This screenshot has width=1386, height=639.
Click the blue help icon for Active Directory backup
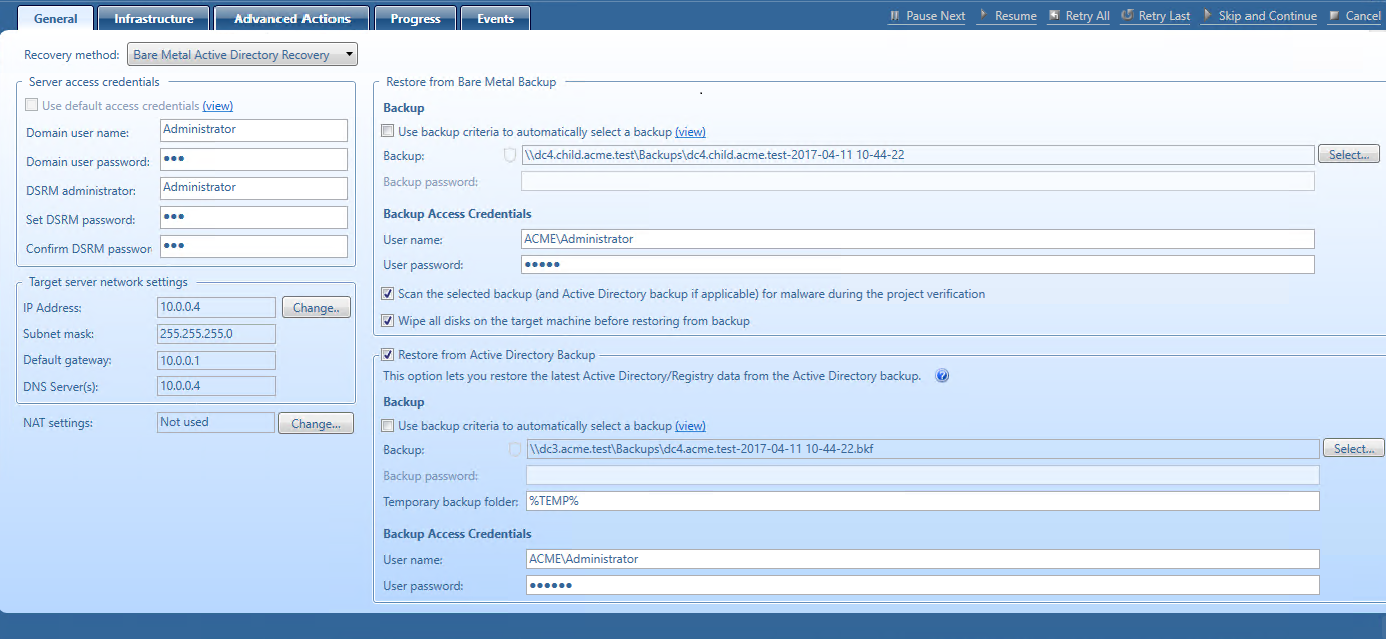tap(942, 376)
